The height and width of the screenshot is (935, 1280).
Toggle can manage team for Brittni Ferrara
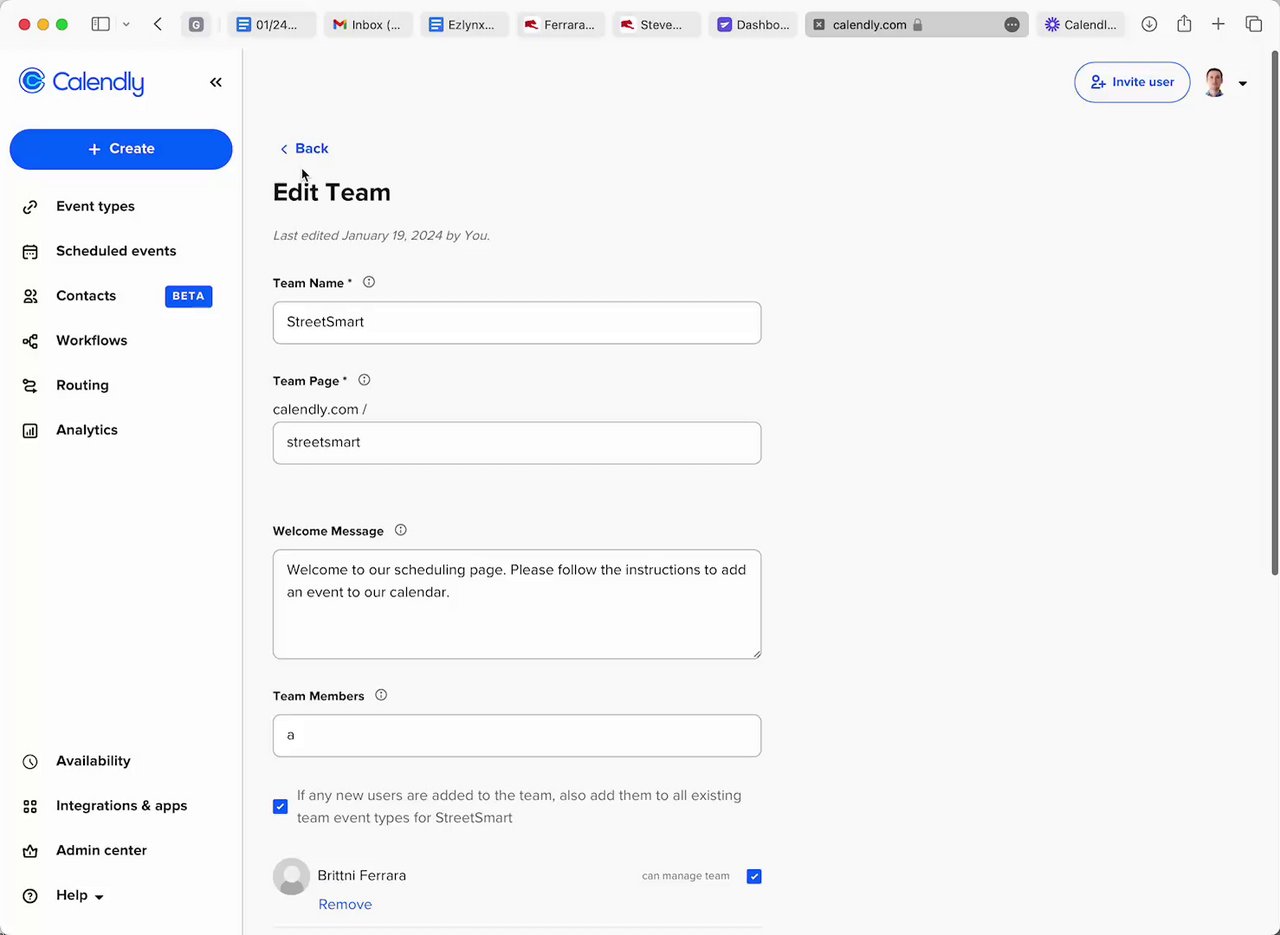754,876
